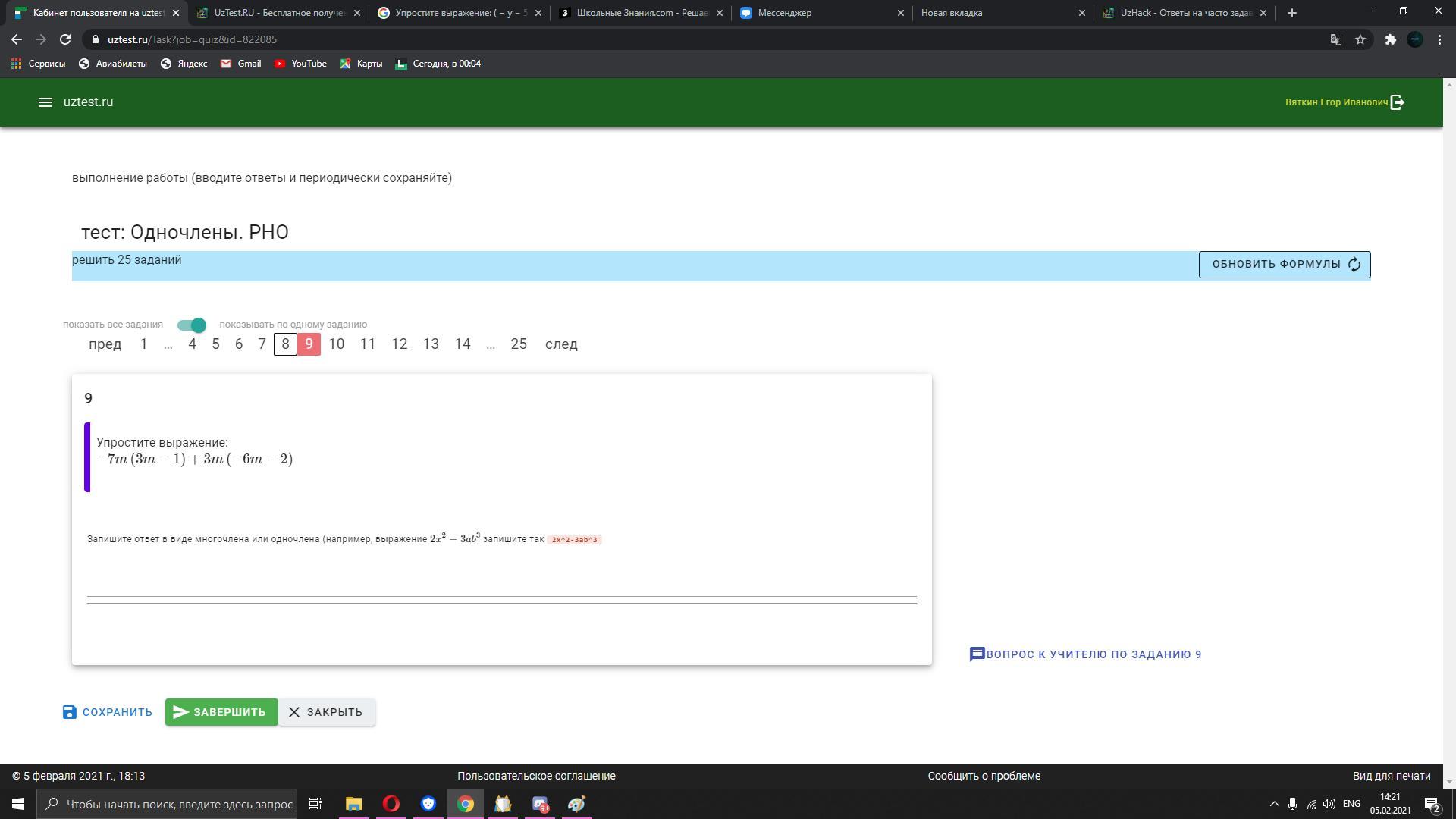Image resolution: width=1456 pixels, height=819 pixels.
Task: Click the logout icon beside the user name
Action: tap(1398, 102)
